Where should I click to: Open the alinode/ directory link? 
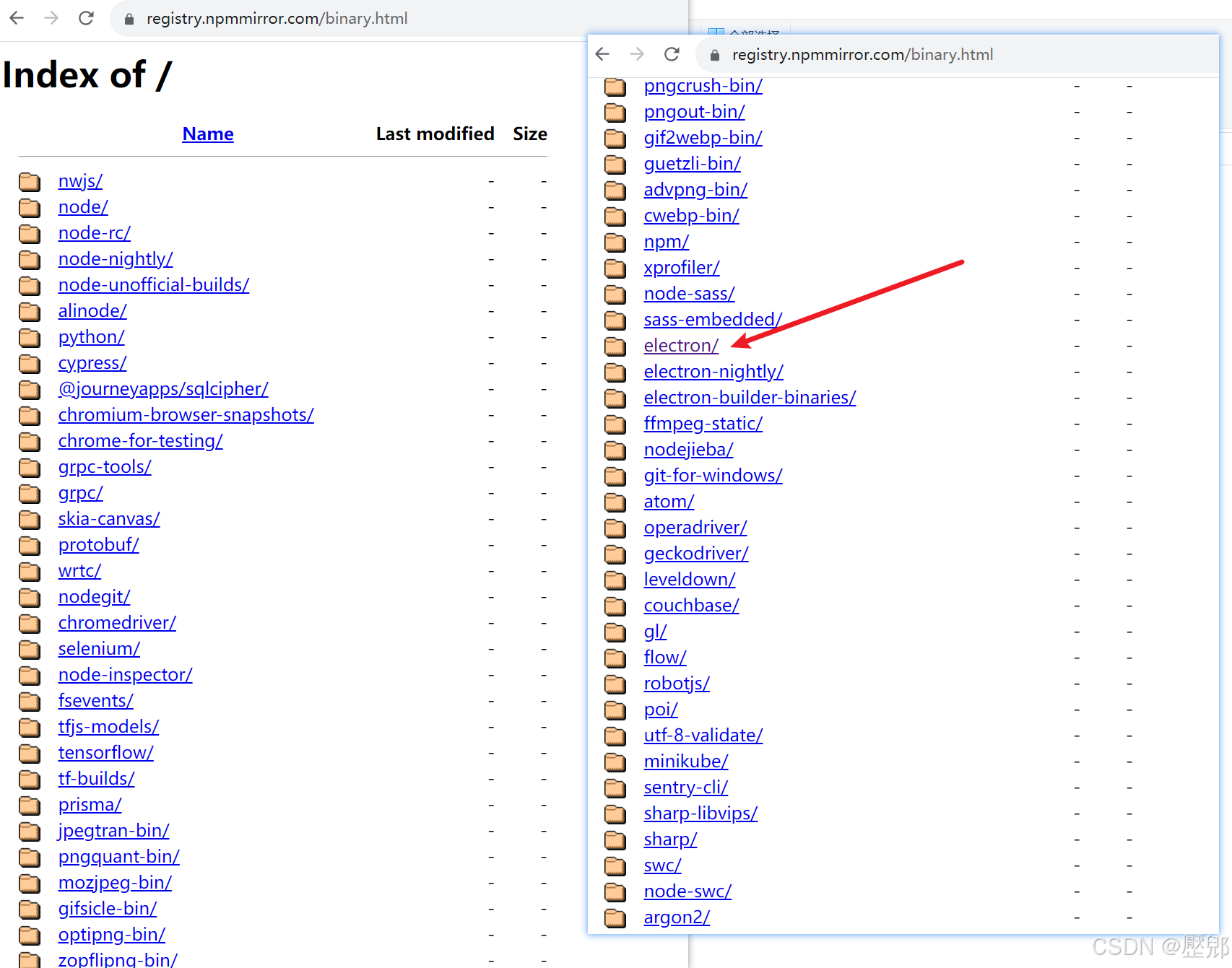pyautogui.click(x=92, y=311)
